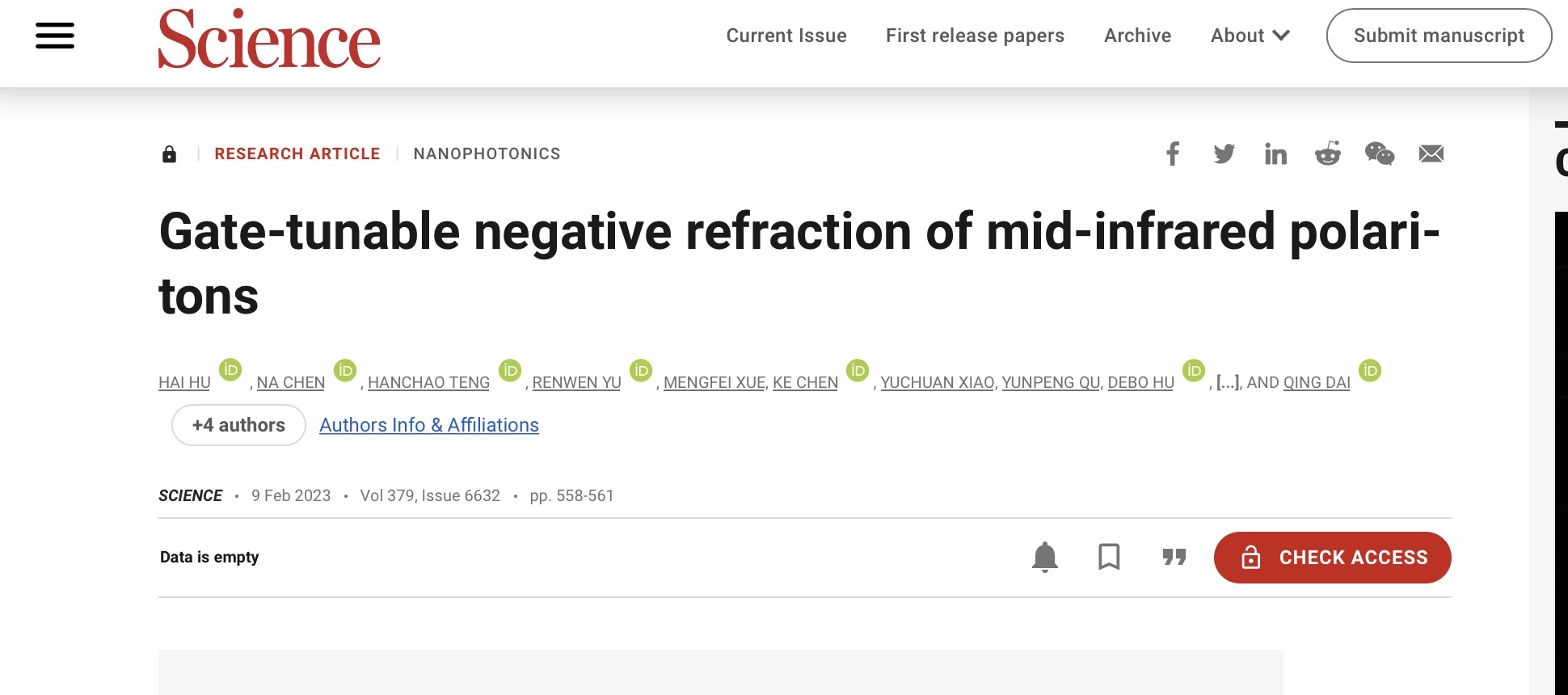Share article on Reddit
The width and height of the screenshot is (1568, 695).
click(x=1327, y=154)
